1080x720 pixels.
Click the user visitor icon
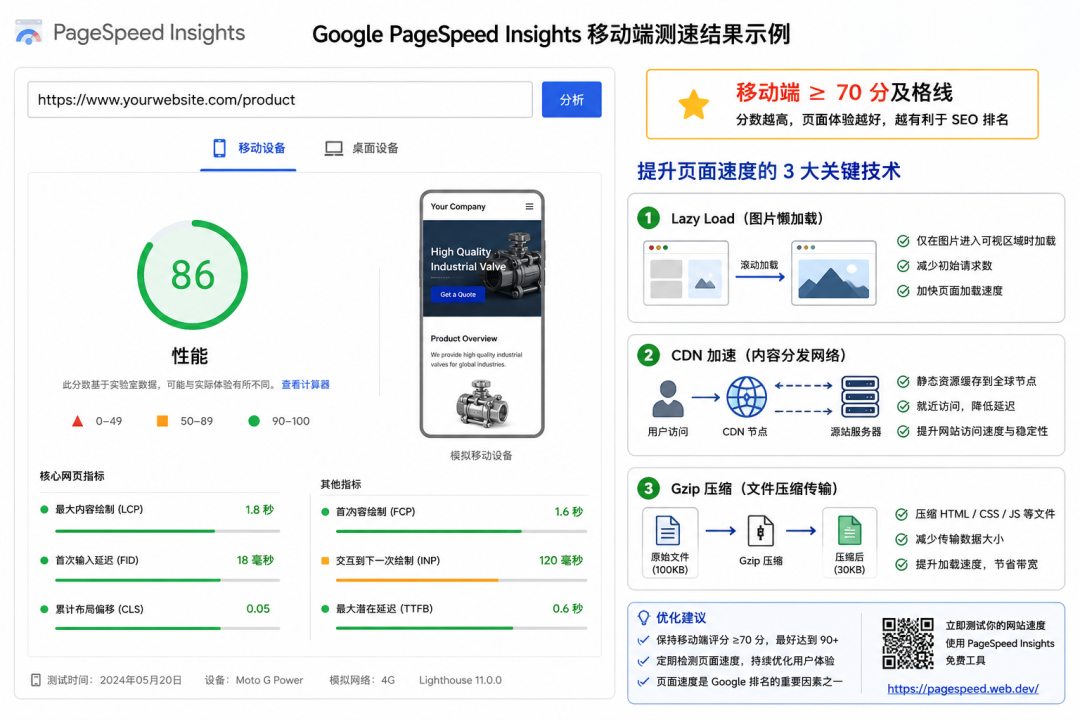pyautogui.click(x=667, y=398)
